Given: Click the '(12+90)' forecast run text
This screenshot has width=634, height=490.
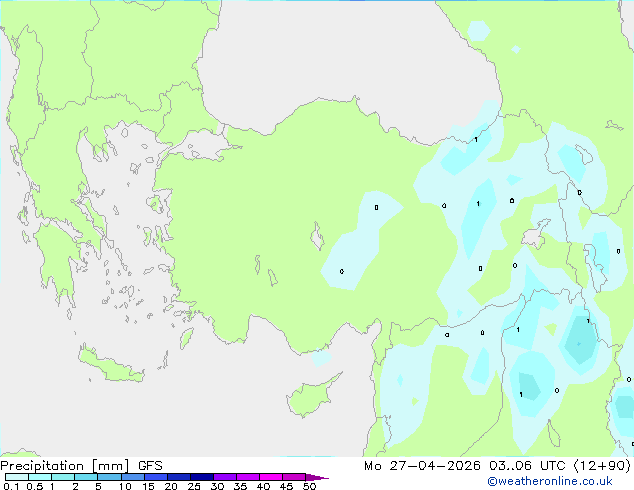Looking at the screenshot, I should tap(602, 466).
